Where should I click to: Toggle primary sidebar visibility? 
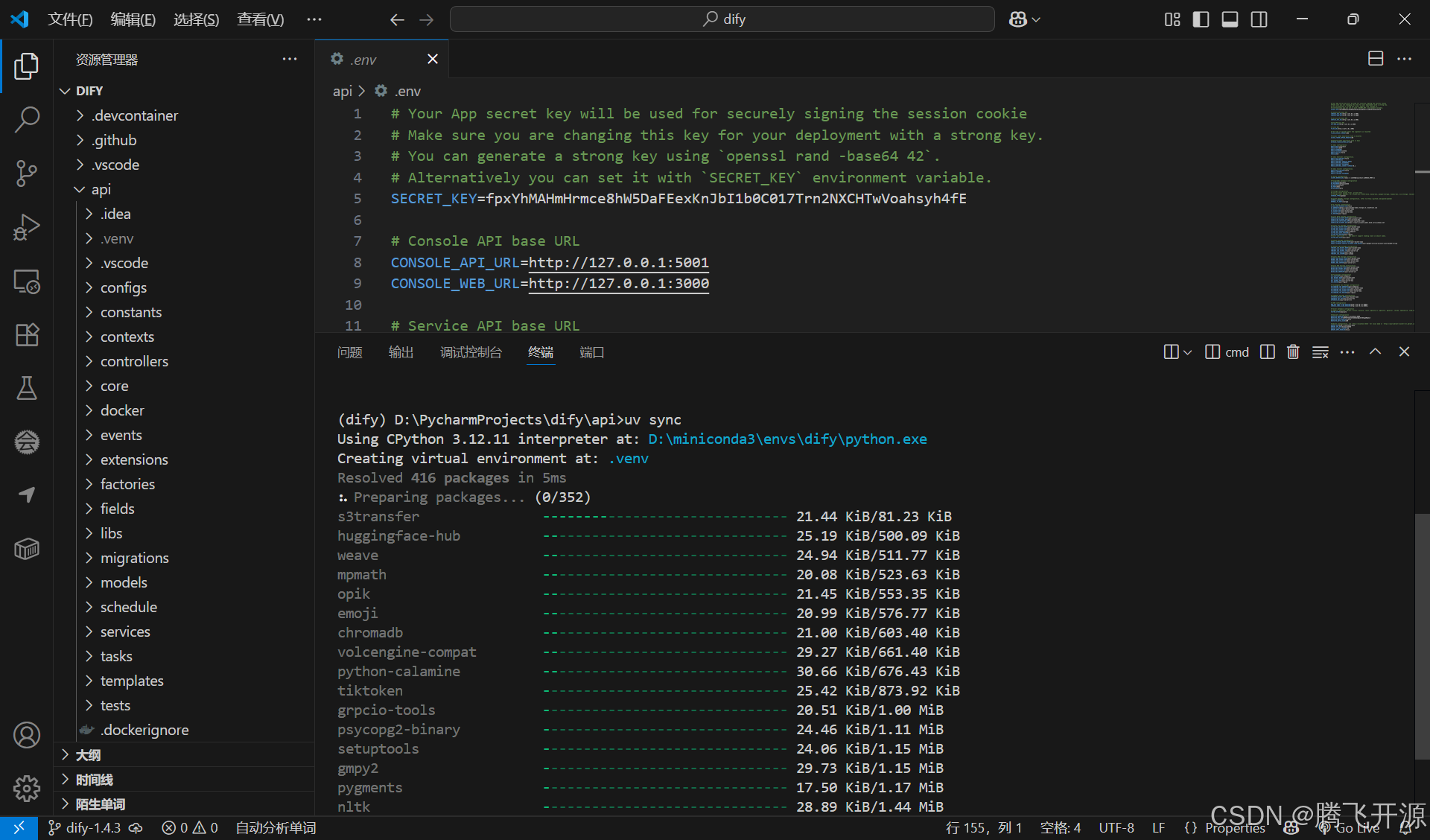point(1201,19)
